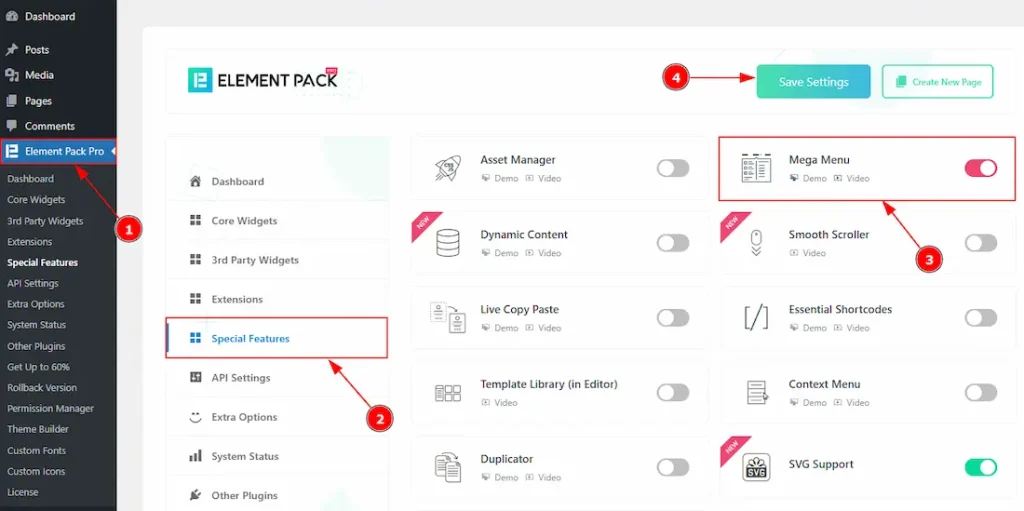The height and width of the screenshot is (511, 1024).
Task: Click the Asset Manager rocket icon
Action: click(447, 168)
